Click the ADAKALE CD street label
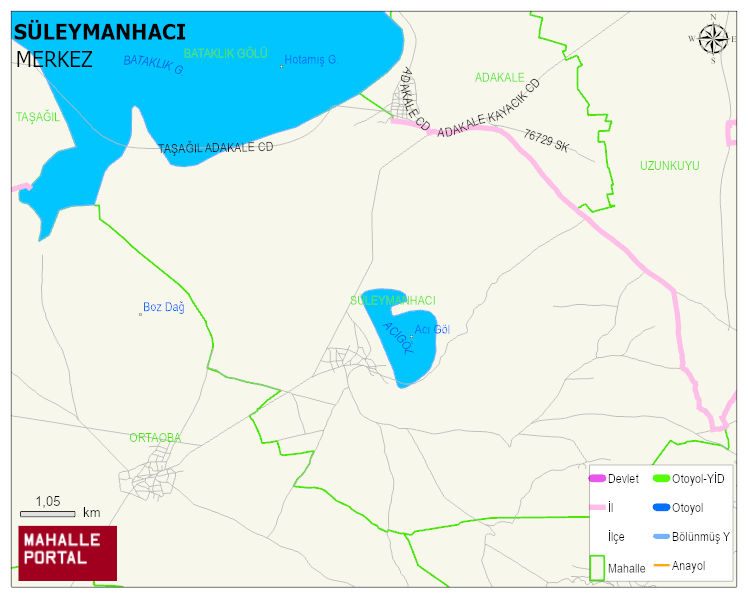The image size is (748, 598). click(414, 98)
